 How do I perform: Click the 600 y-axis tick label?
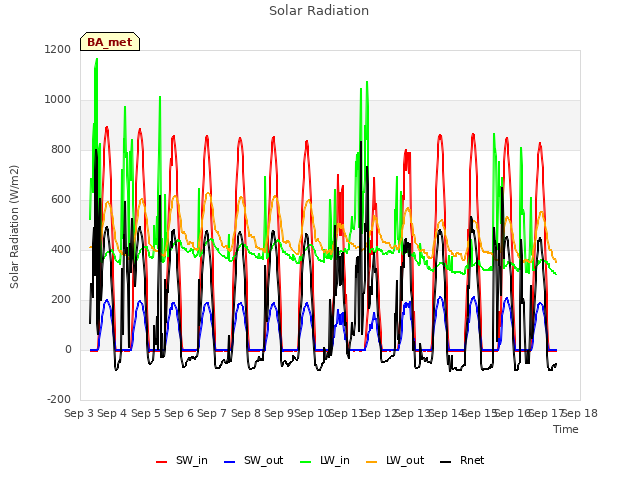coord(61,200)
